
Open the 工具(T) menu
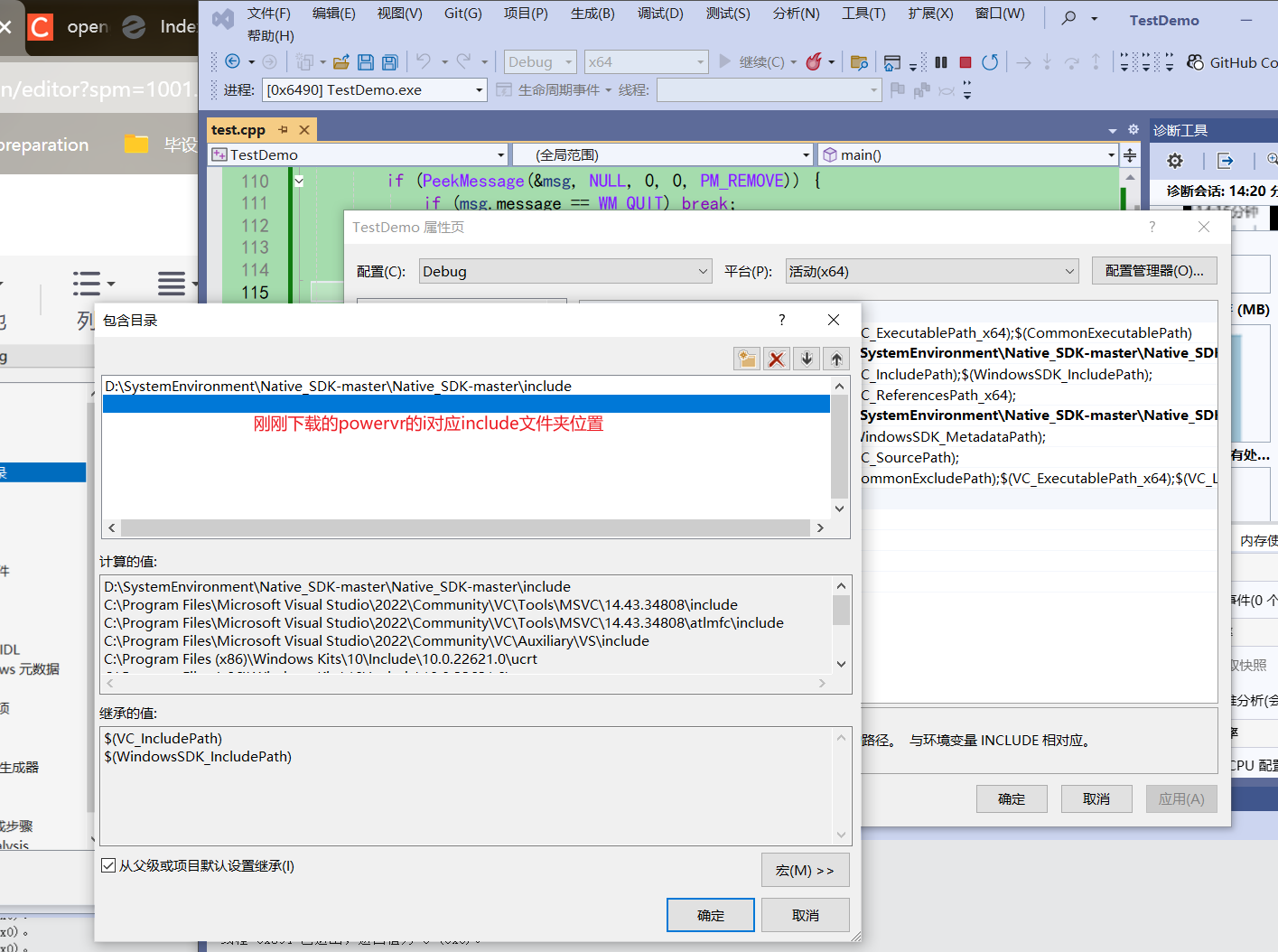(863, 14)
